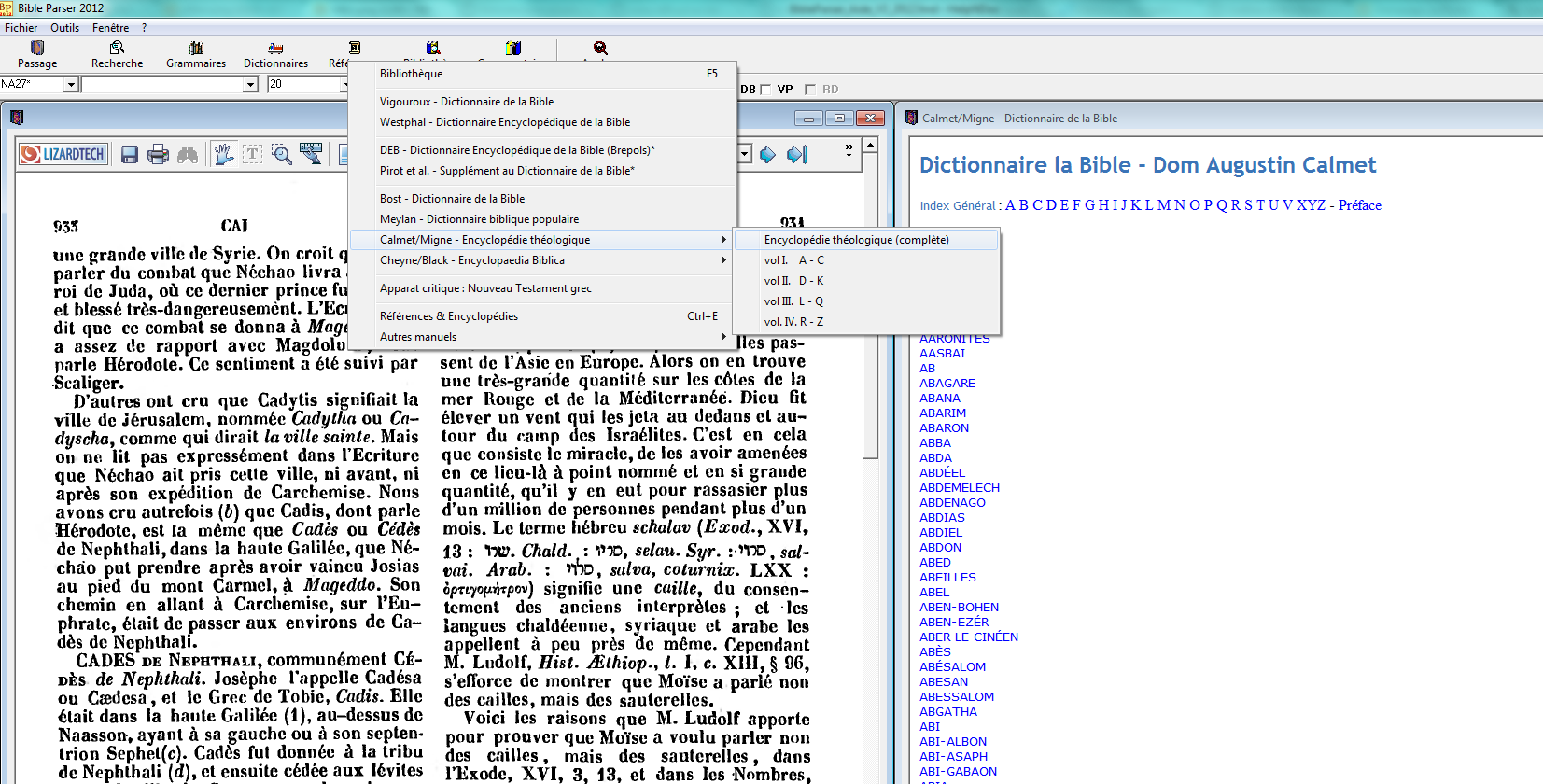The image size is (1543, 784).
Task: Click the Références scroll icon in toolbar
Action: pyautogui.click(x=355, y=48)
